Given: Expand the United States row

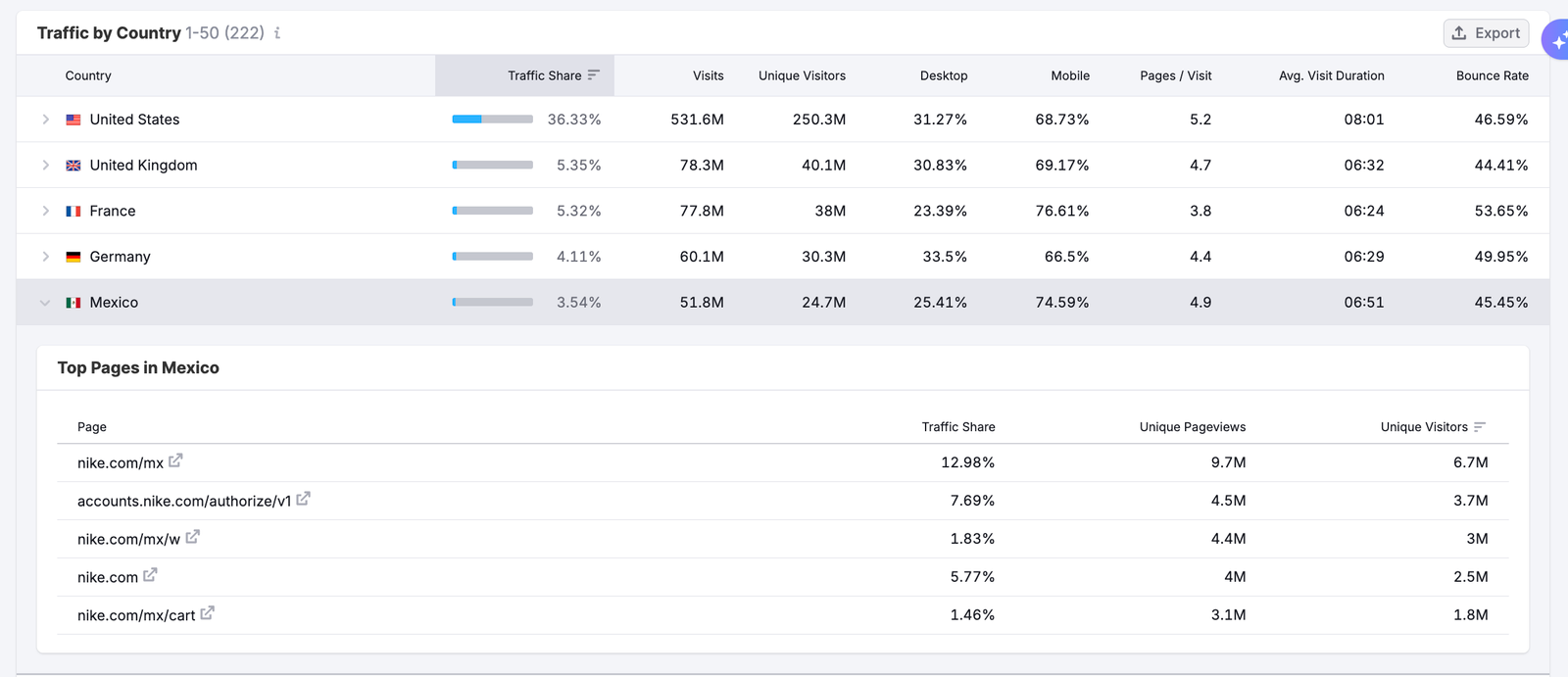Looking at the screenshot, I should [45, 120].
